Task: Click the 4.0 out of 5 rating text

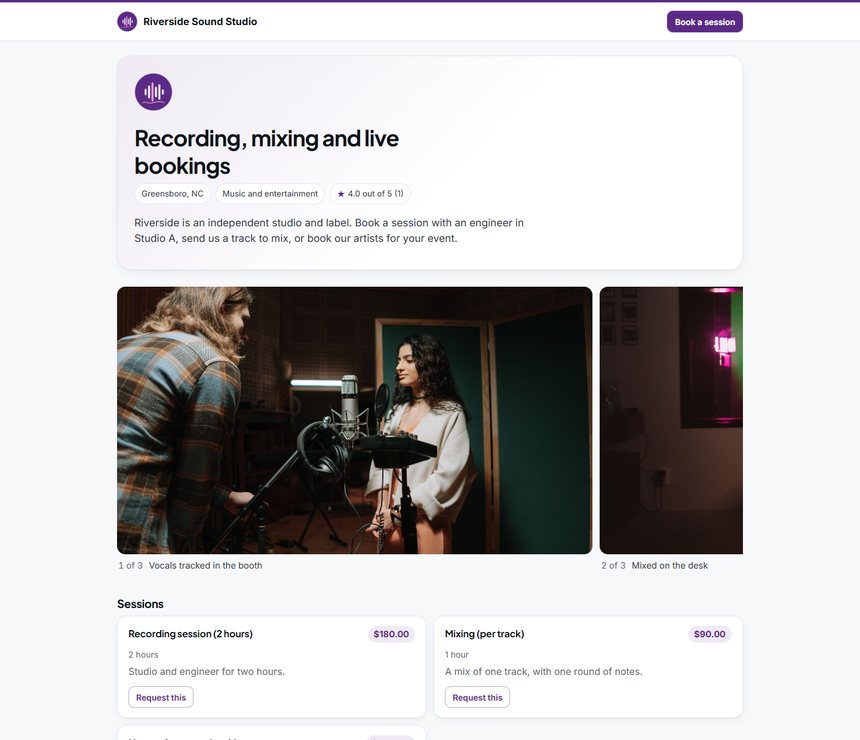Action: [x=375, y=194]
